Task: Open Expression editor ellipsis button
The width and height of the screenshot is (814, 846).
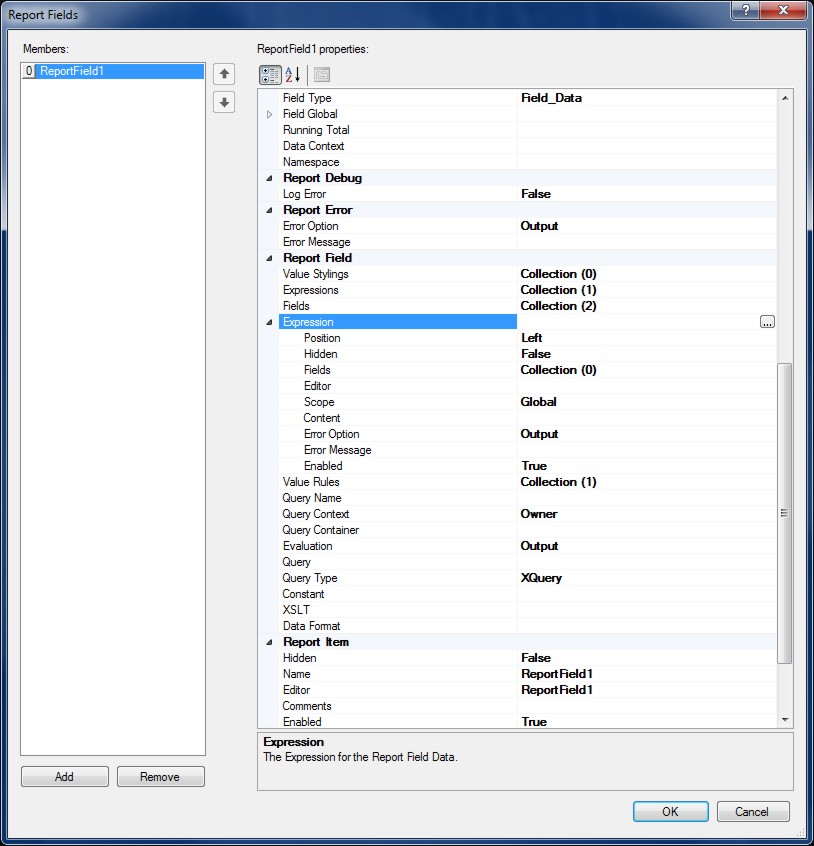Action: click(x=767, y=322)
